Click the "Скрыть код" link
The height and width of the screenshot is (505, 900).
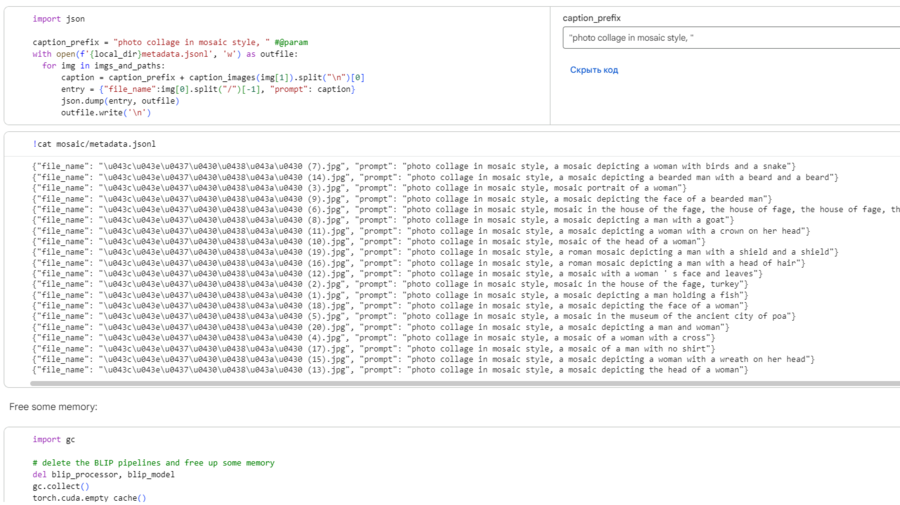[x=594, y=70]
